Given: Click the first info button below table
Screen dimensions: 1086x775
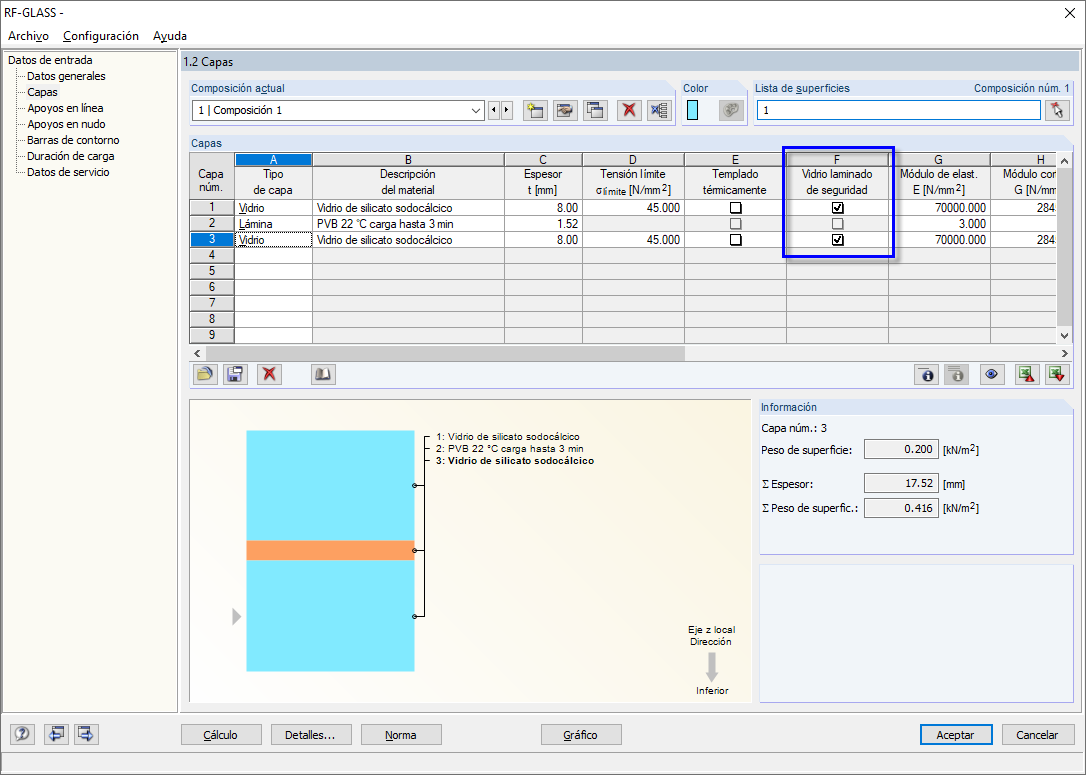Looking at the screenshot, I should (x=926, y=374).
